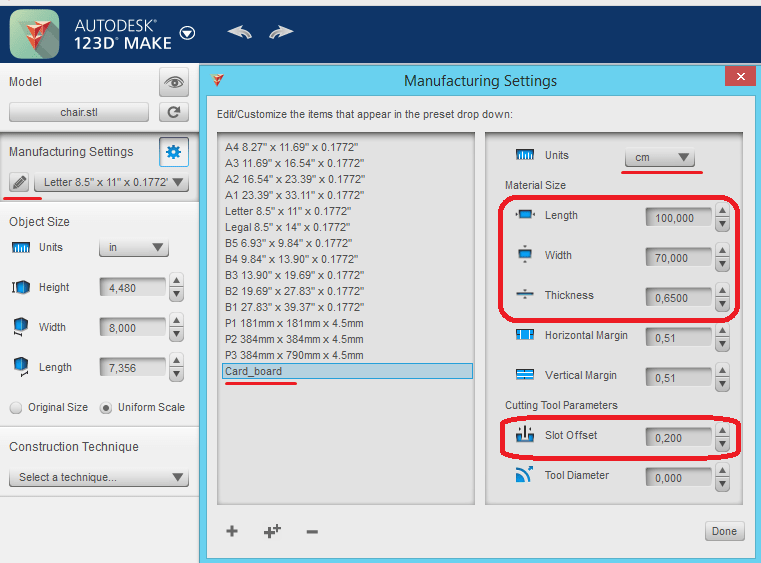The width and height of the screenshot is (761, 563).
Task: Add a new preset with plus icon
Action: point(232,531)
